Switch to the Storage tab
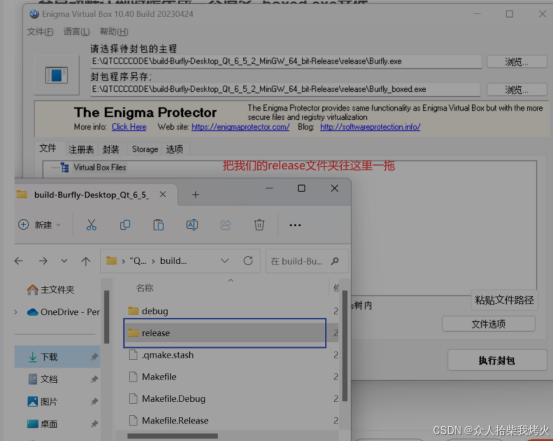This screenshot has height=442, width=554. coord(145,149)
